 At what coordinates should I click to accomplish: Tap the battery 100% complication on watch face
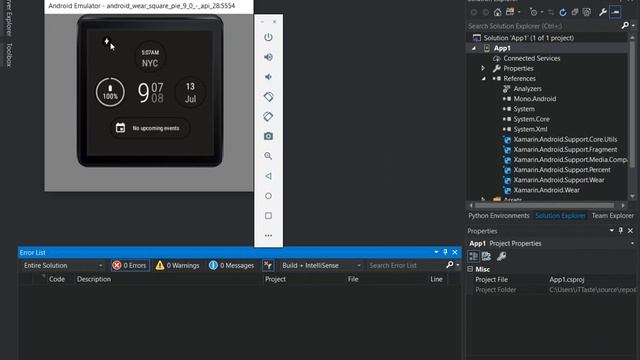[x=110, y=92]
